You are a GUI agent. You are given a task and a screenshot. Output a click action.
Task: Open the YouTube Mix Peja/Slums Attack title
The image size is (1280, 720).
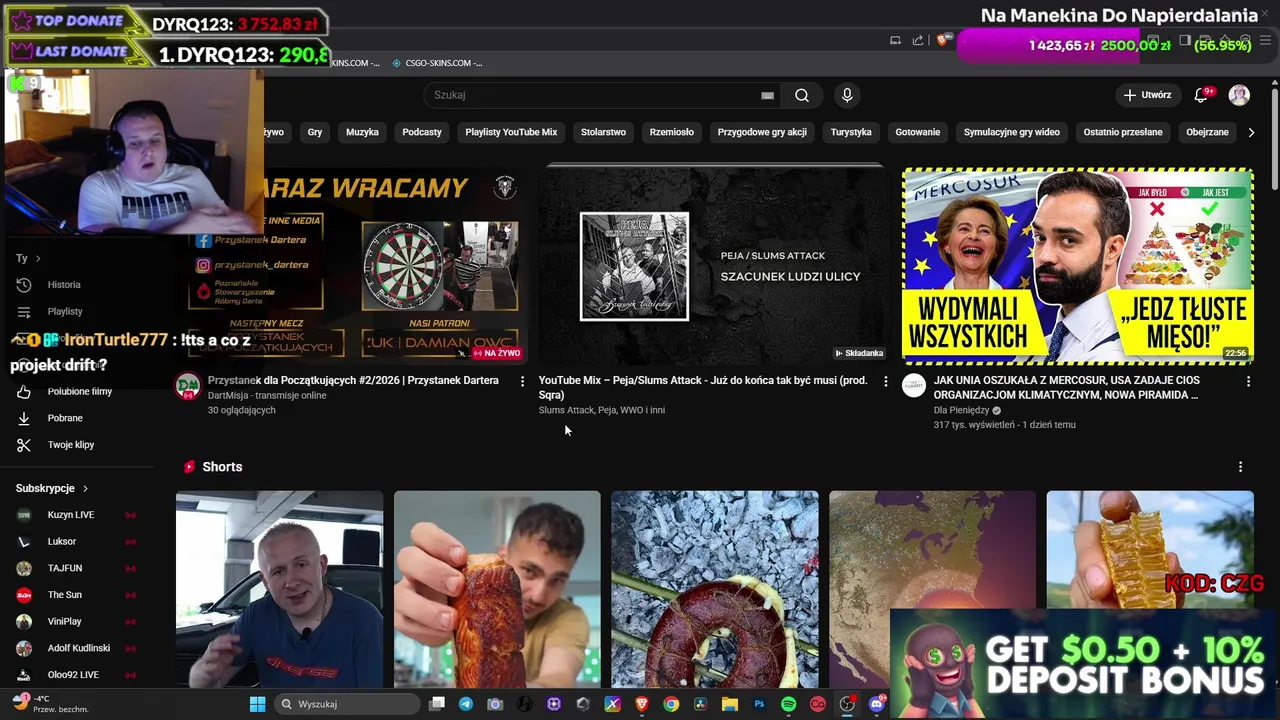[x=703, y=388]
